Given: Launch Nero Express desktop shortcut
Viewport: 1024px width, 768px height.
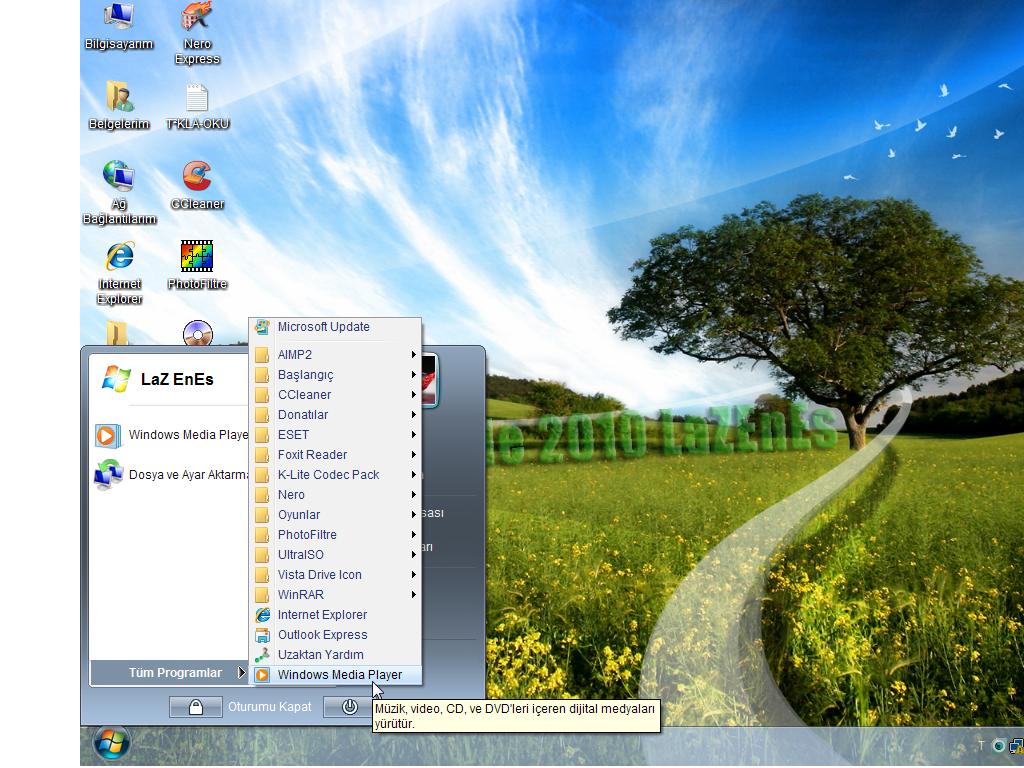Looking at the screenshot, I should coord(197,33).
